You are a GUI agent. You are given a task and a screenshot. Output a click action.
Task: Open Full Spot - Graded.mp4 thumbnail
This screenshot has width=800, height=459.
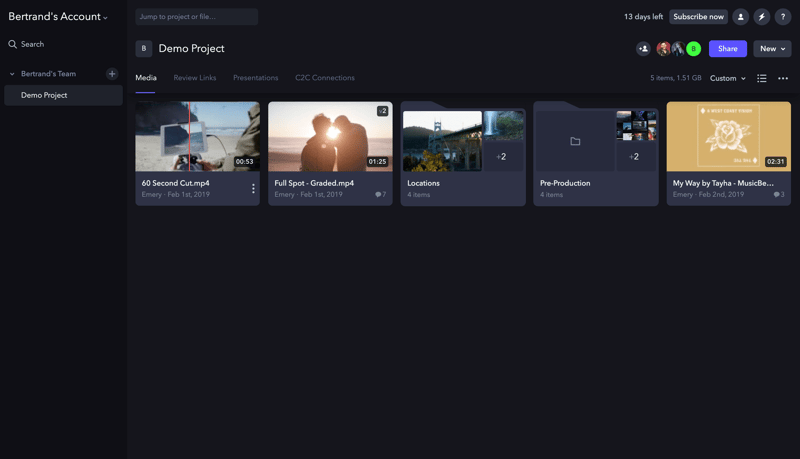pos(330,136)
